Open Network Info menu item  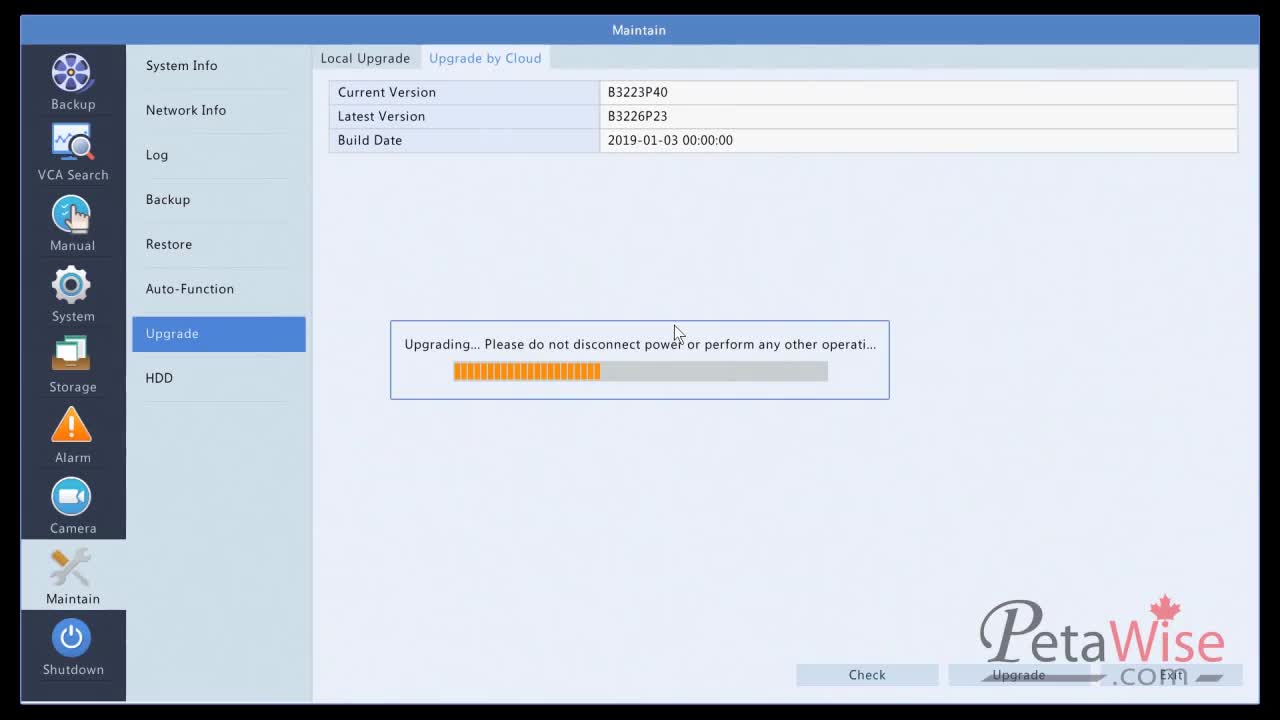[186, 110]
